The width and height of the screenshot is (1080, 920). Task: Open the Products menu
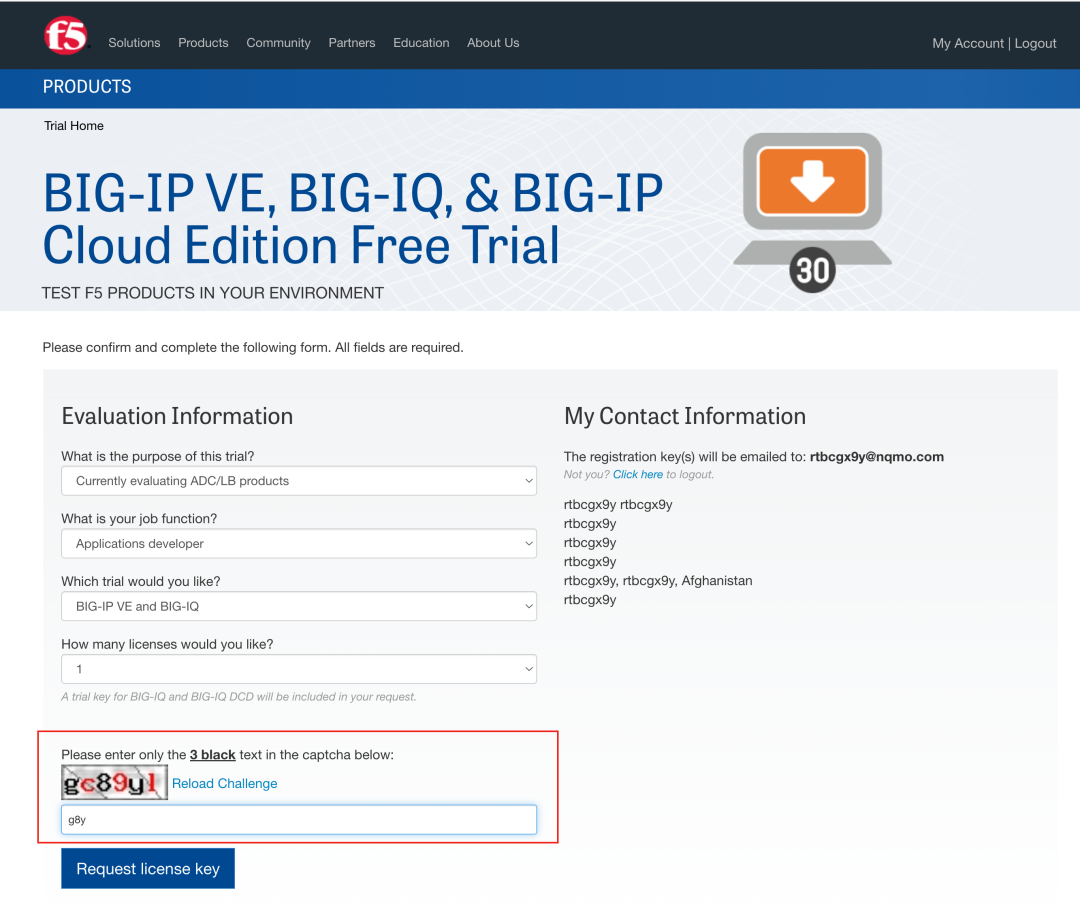point(203,43)
